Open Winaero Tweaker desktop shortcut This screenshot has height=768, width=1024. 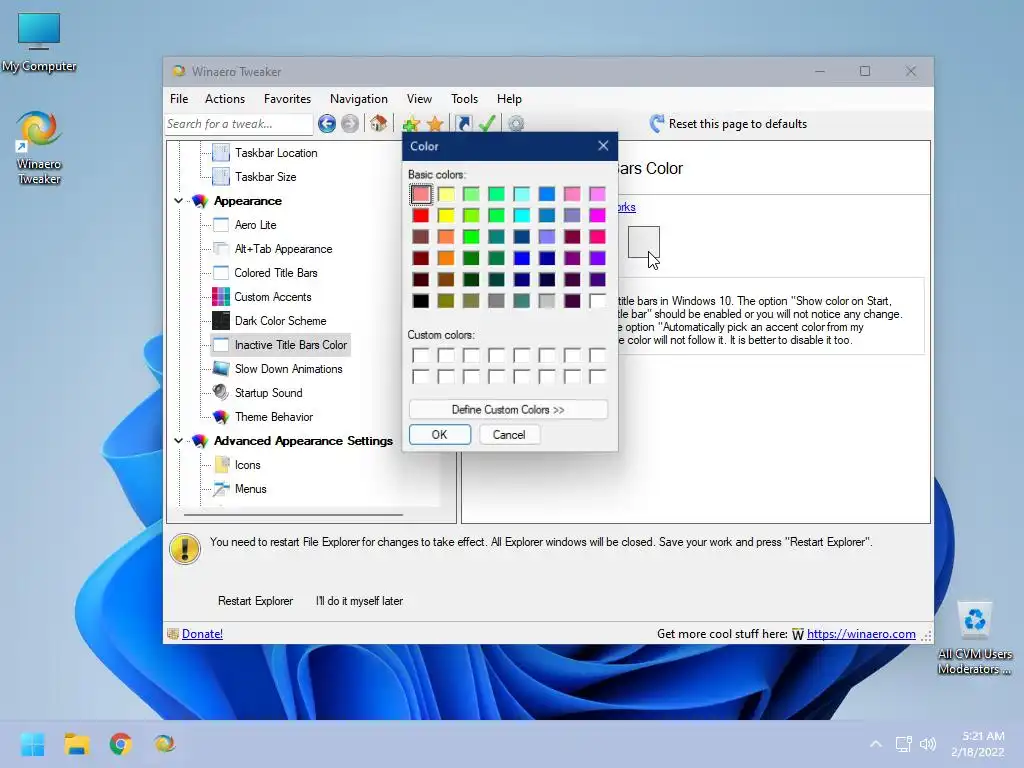(39, 148)
